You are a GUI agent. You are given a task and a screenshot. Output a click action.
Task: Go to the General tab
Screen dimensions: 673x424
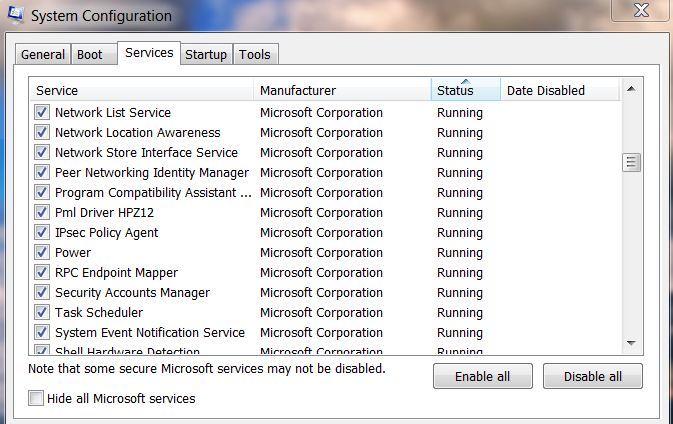coord(43,55)
